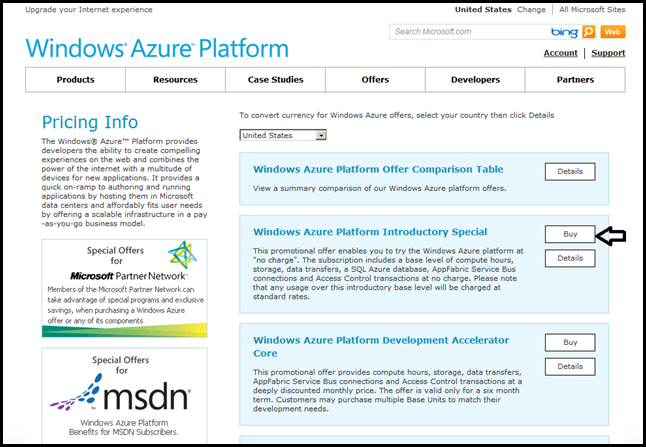Click the Windows Azure Platform logo
This screenshot has width=646, height=447.
pyautogui.click(x=157, y=48)
